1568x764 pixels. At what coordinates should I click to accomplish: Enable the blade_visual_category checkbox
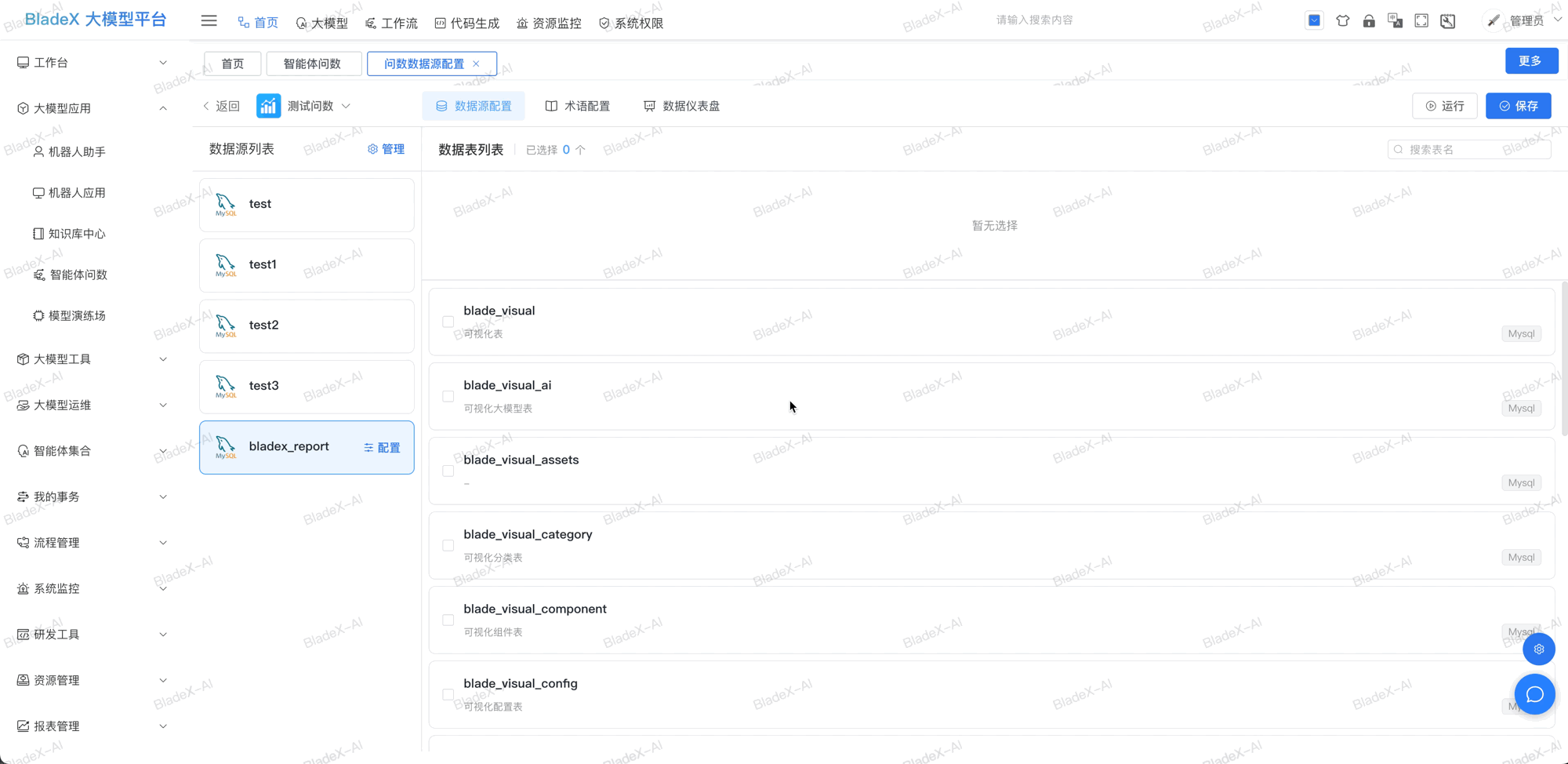[448, 545]
